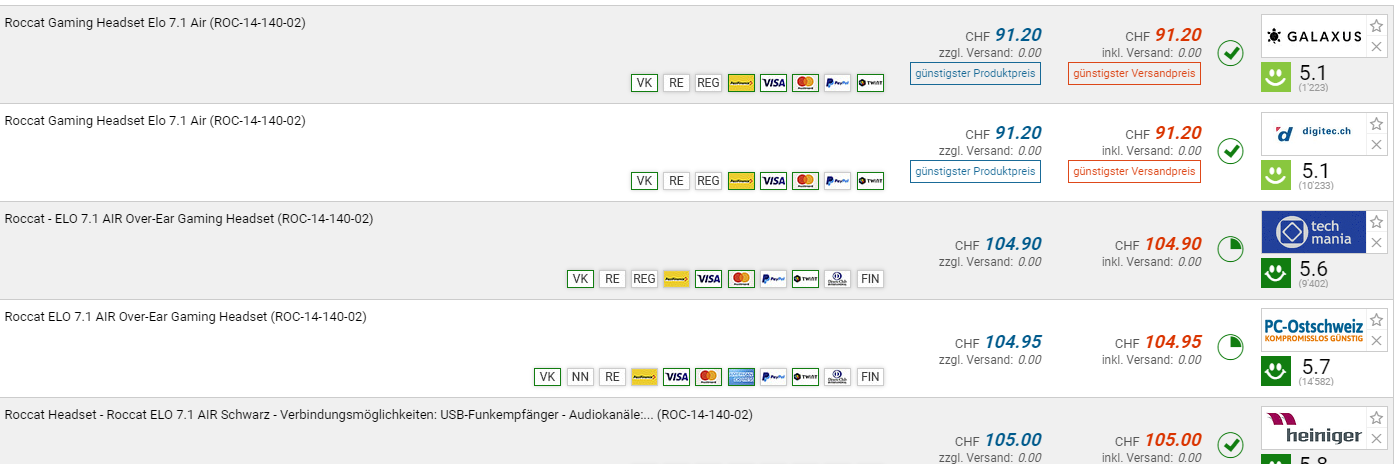The image size is (1400, 464).
Task: Click the Galaxus availability checkmark icon
Action: (x=1230, y=53)
